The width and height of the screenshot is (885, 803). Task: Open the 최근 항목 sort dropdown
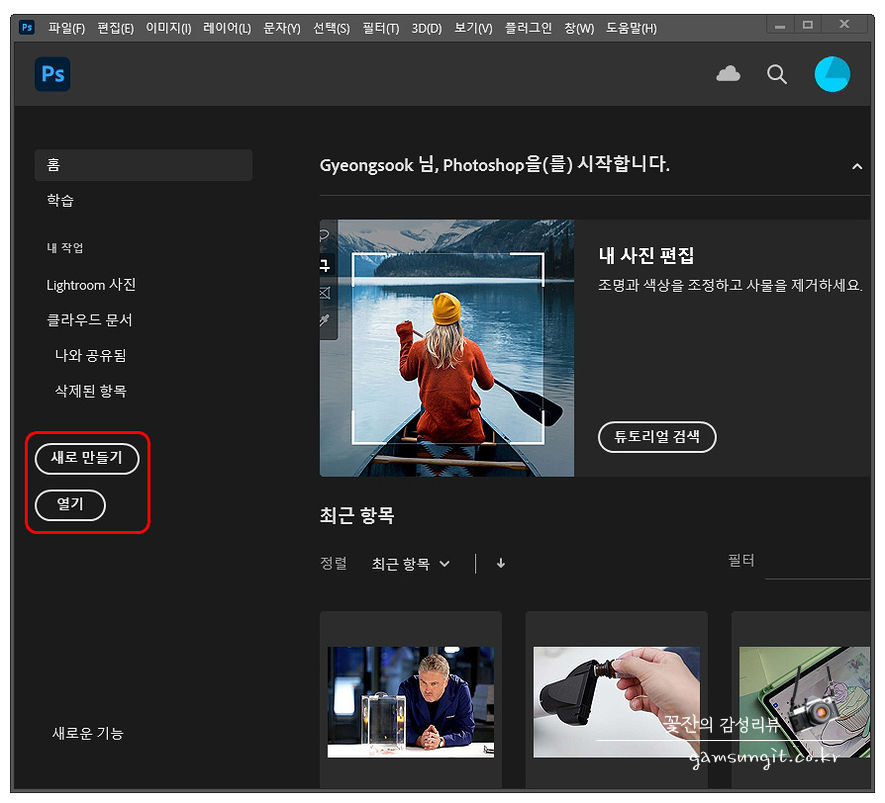[410, 564]
